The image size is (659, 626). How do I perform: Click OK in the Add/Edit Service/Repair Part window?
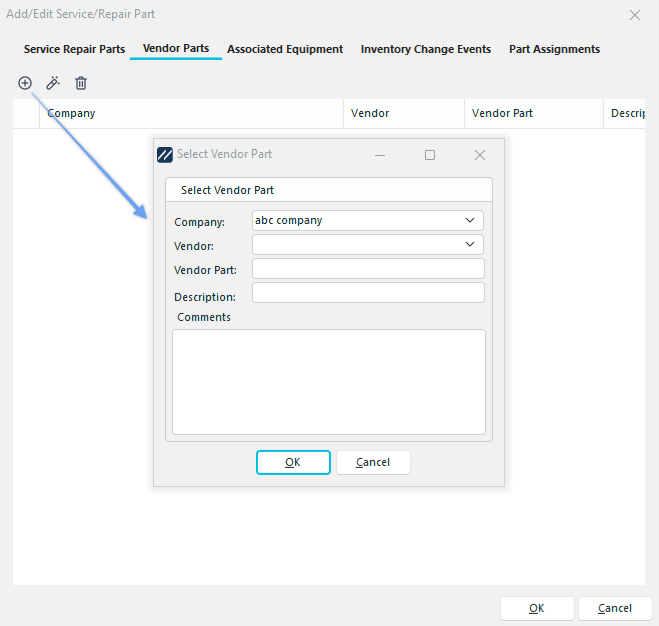(x=537, y=608)
